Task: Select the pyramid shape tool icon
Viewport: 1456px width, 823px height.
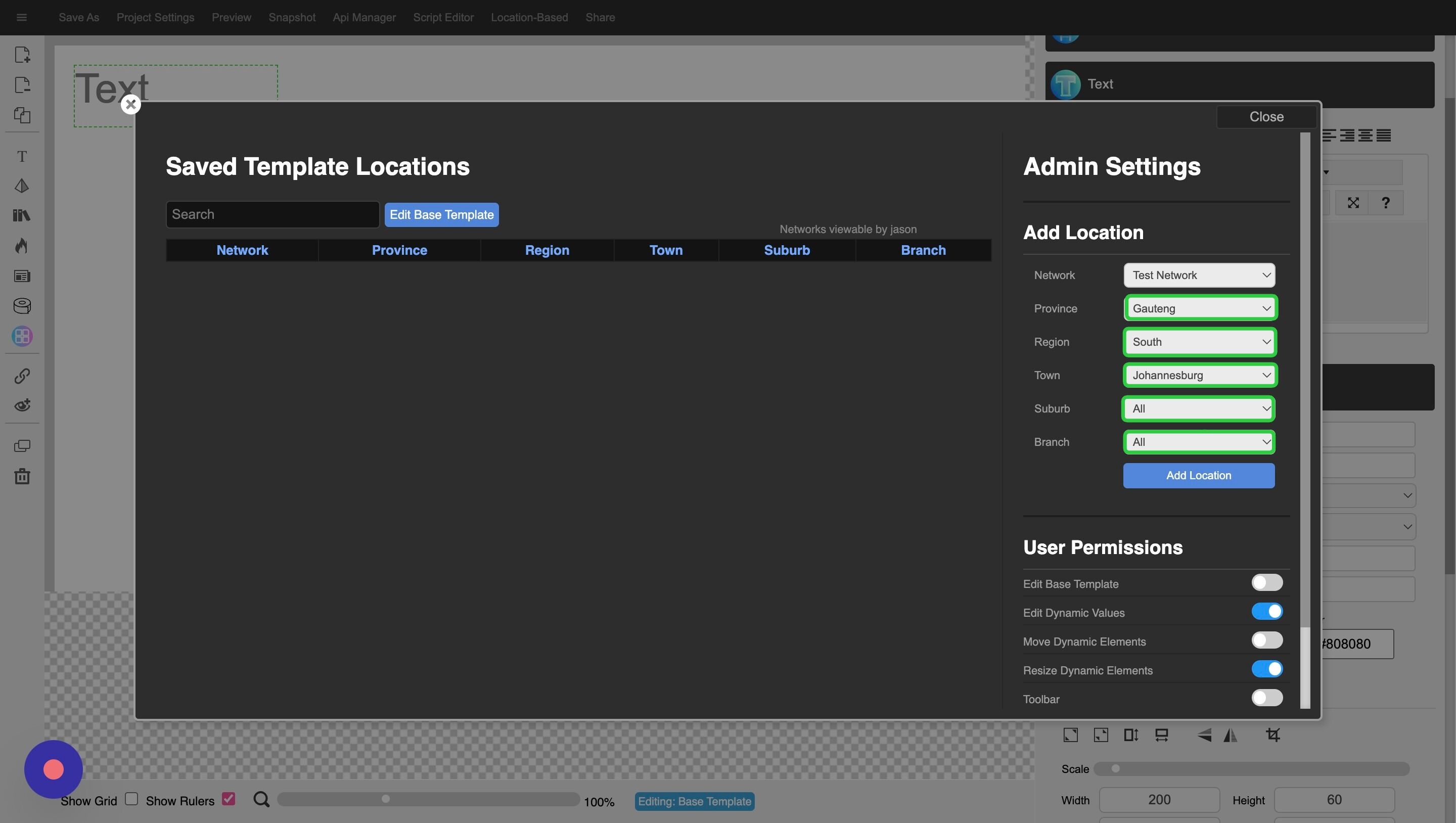Action: (22, 186)
